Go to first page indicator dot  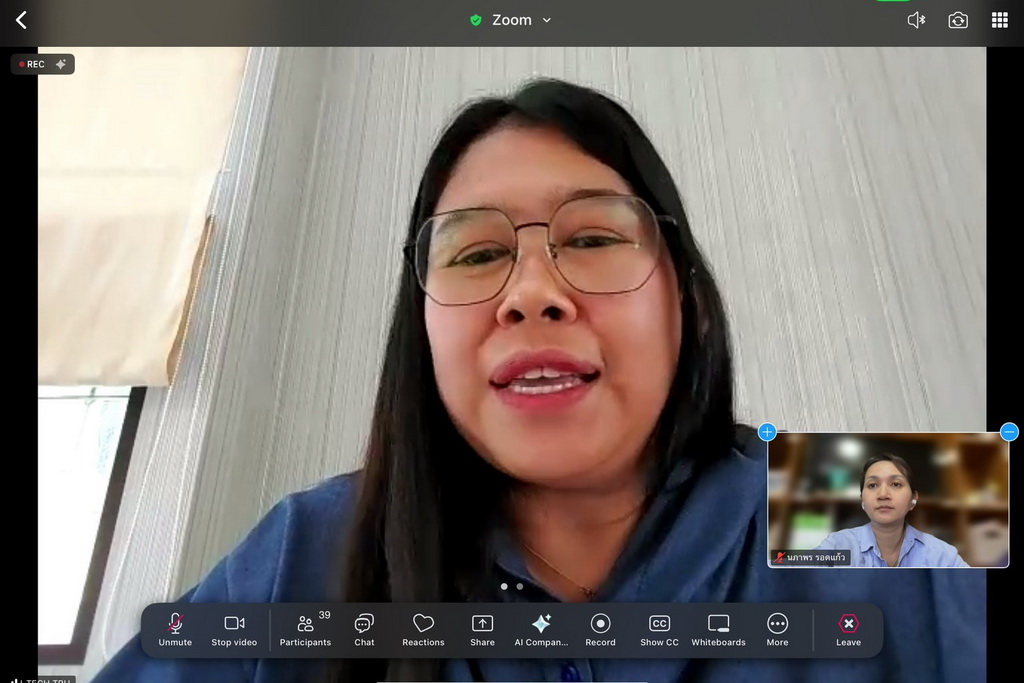504,586
